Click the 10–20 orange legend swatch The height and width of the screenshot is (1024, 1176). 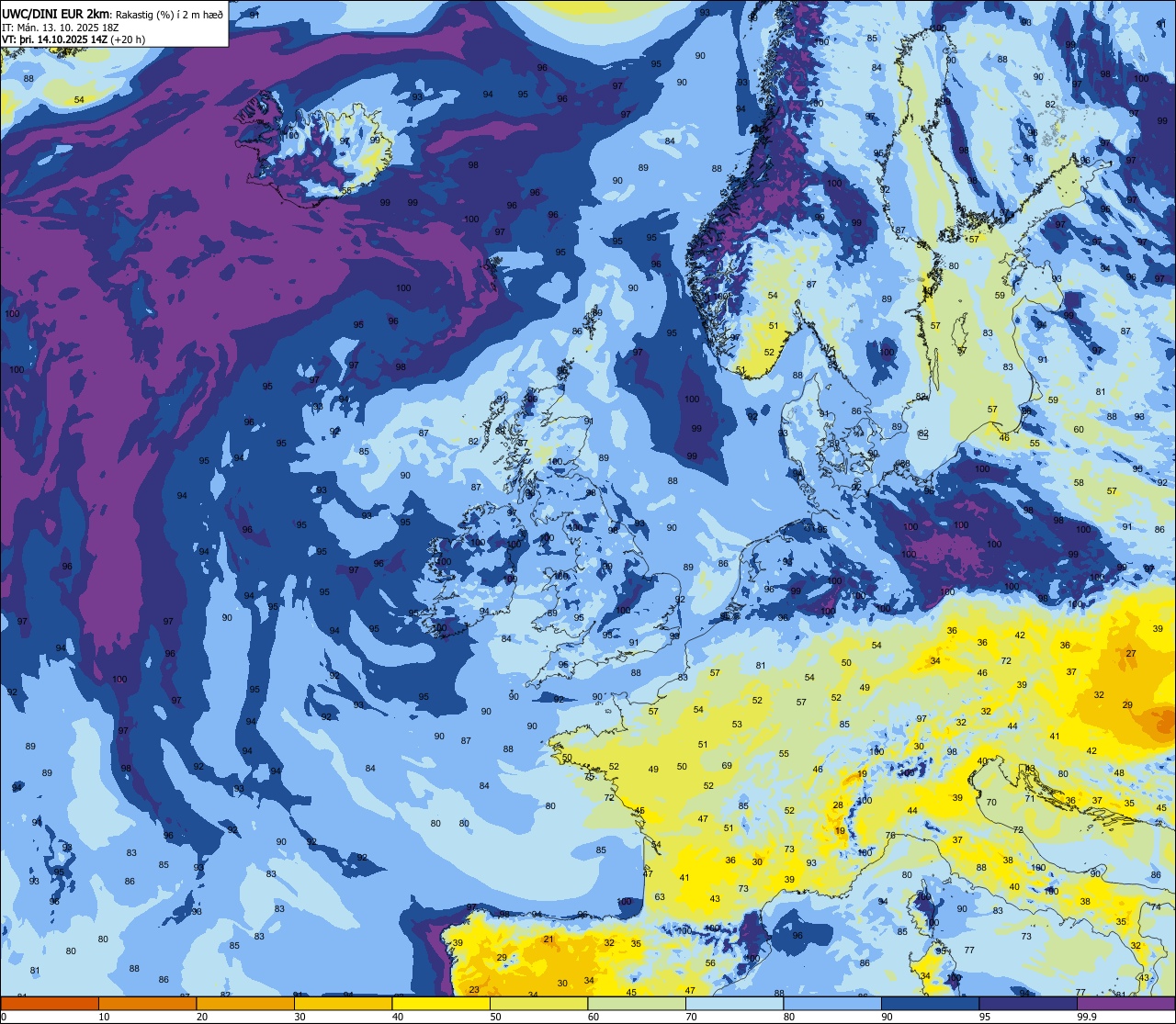click(147, 1004)
